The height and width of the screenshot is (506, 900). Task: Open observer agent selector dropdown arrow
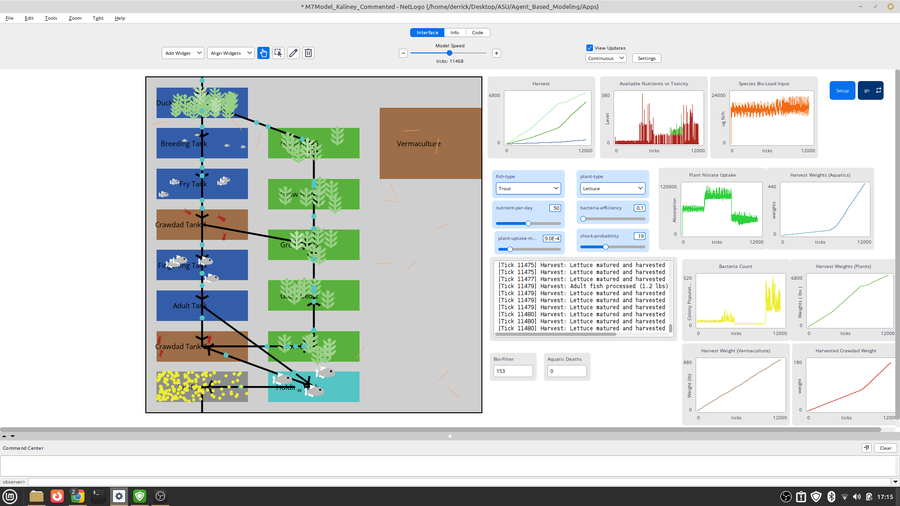[895, 482]
